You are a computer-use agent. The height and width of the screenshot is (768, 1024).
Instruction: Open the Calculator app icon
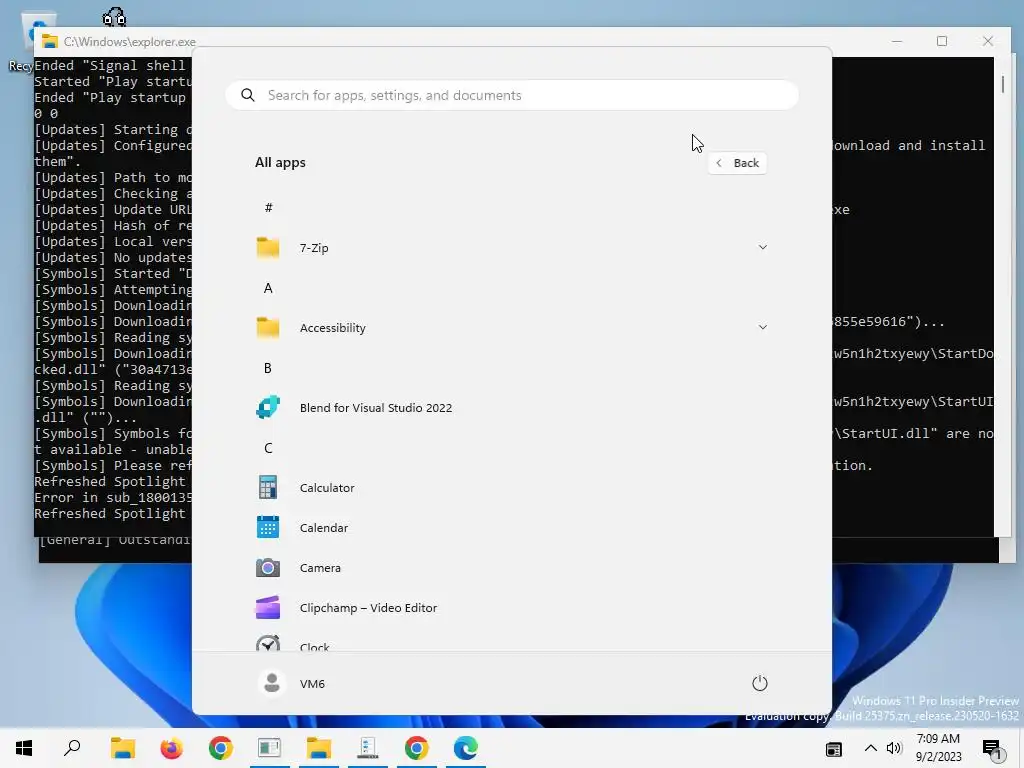(x=268, y=488)
